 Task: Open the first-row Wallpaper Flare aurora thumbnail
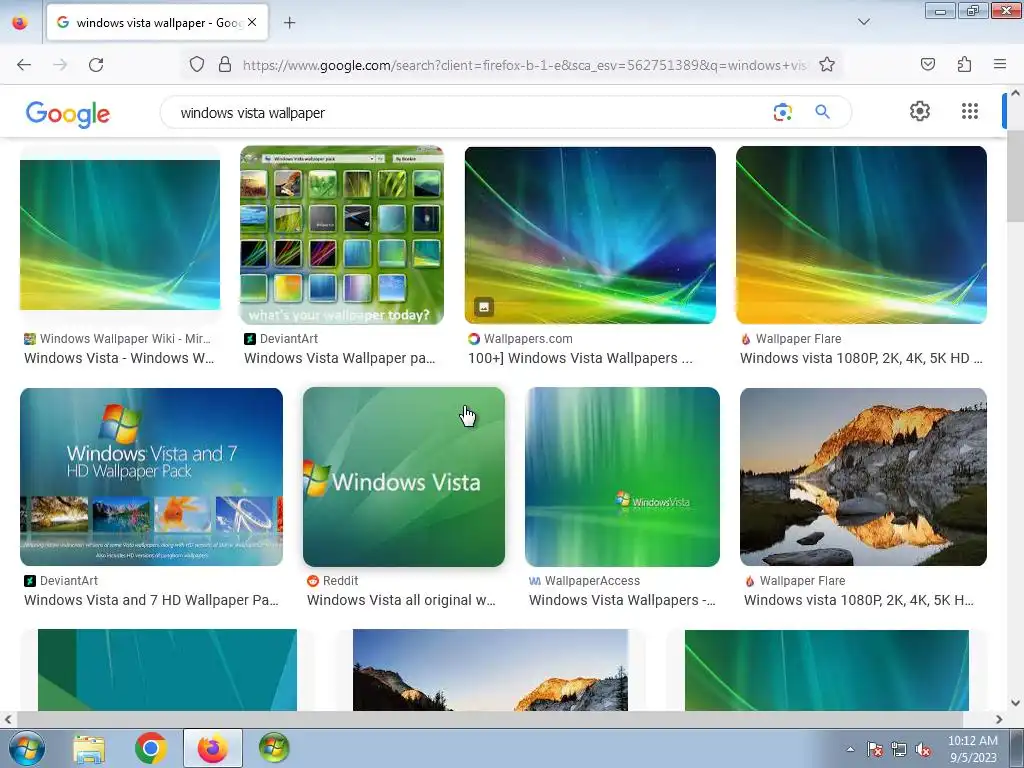[x=861, y=235]
